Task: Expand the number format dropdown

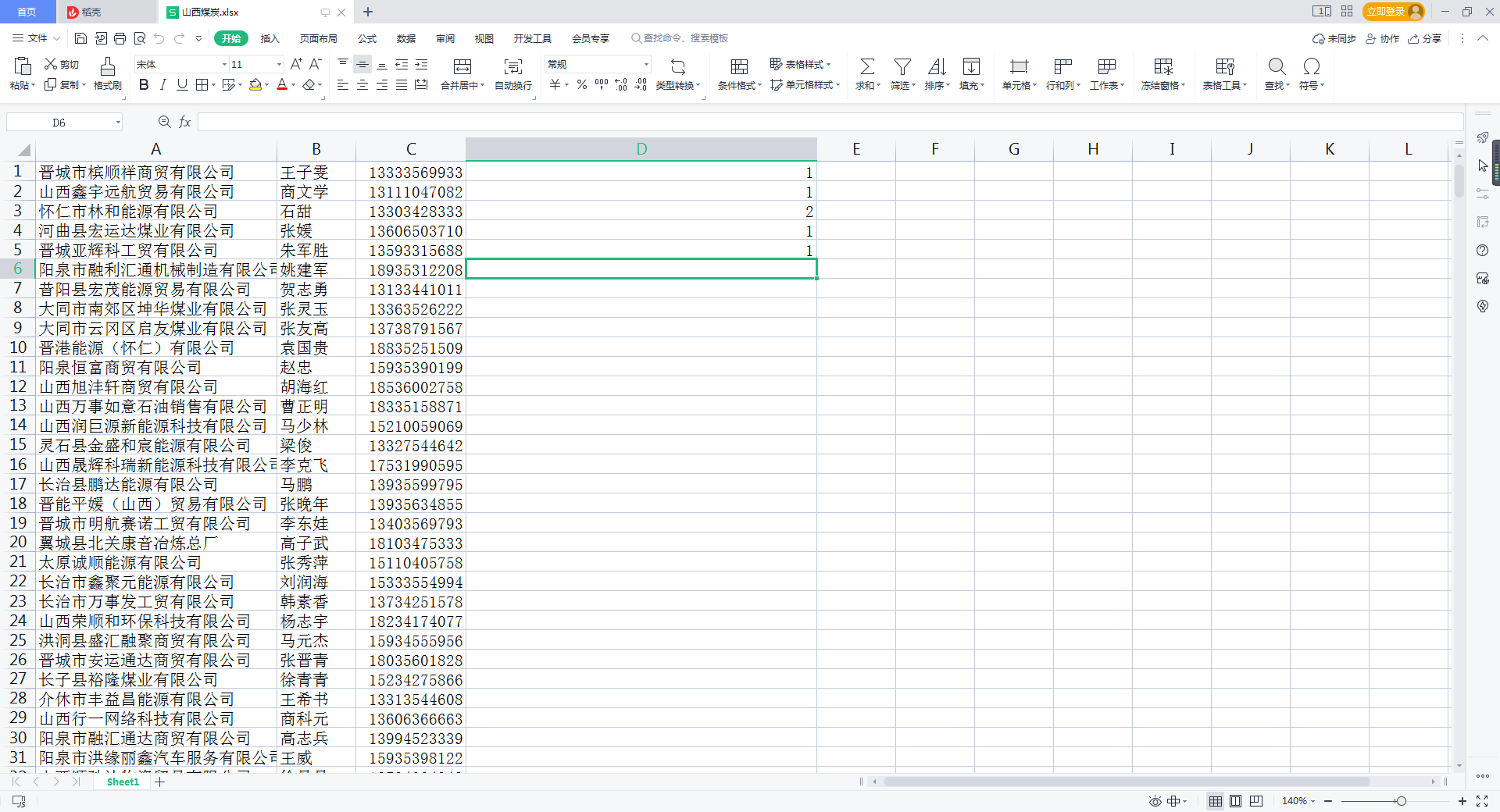Action: 646,65
